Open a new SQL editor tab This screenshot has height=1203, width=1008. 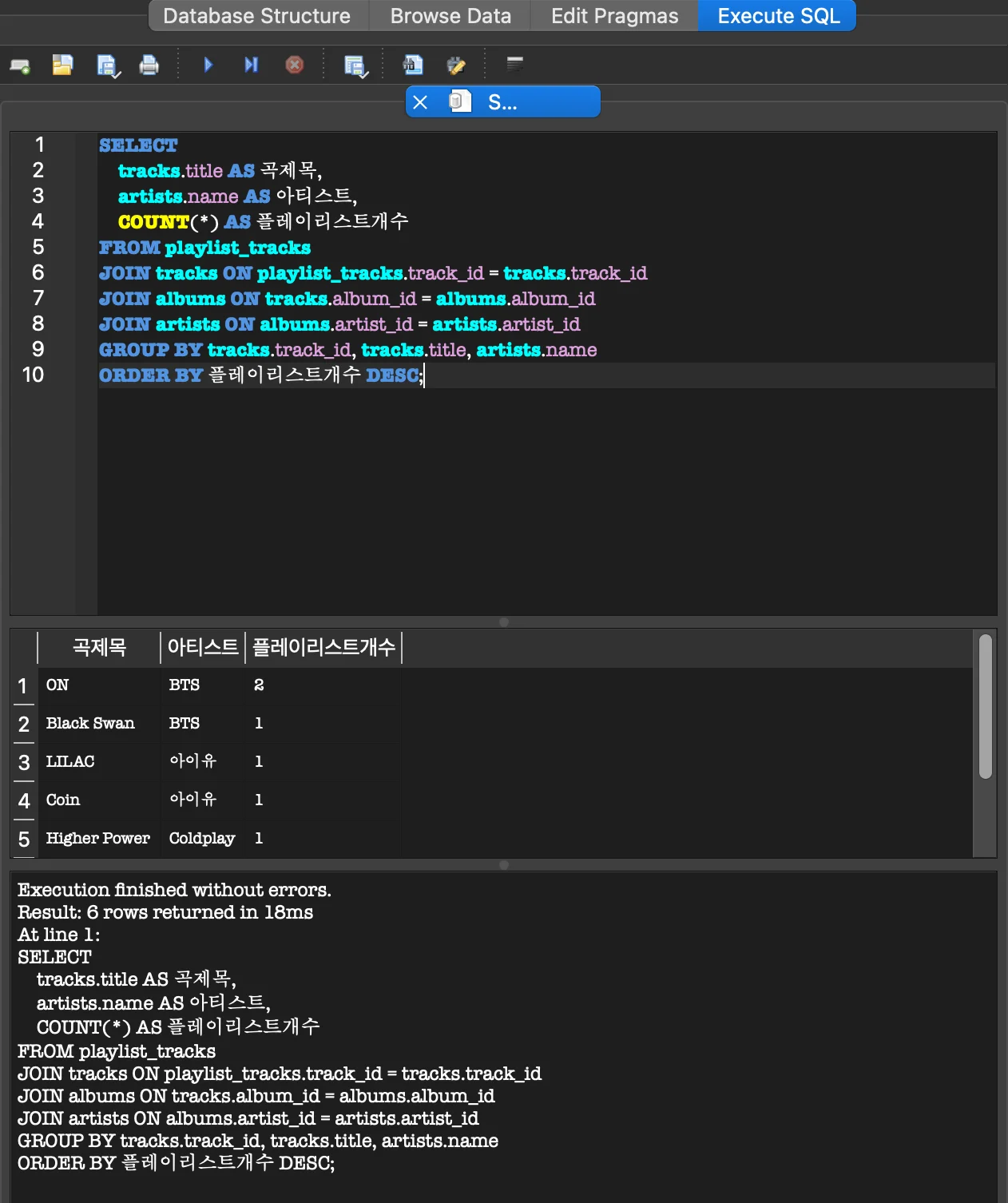coord(20,66)
